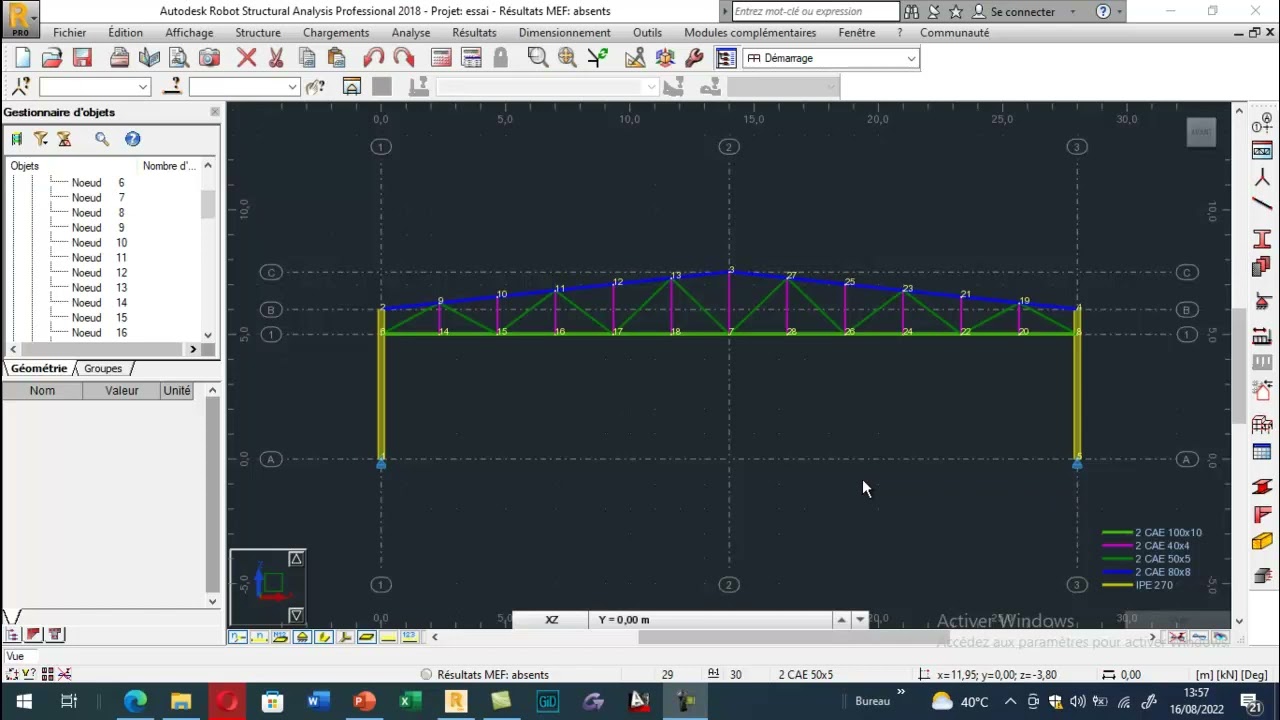Create a new project with the blank page icon
This screenshot has height=720, width=1280.
(22, 58)
